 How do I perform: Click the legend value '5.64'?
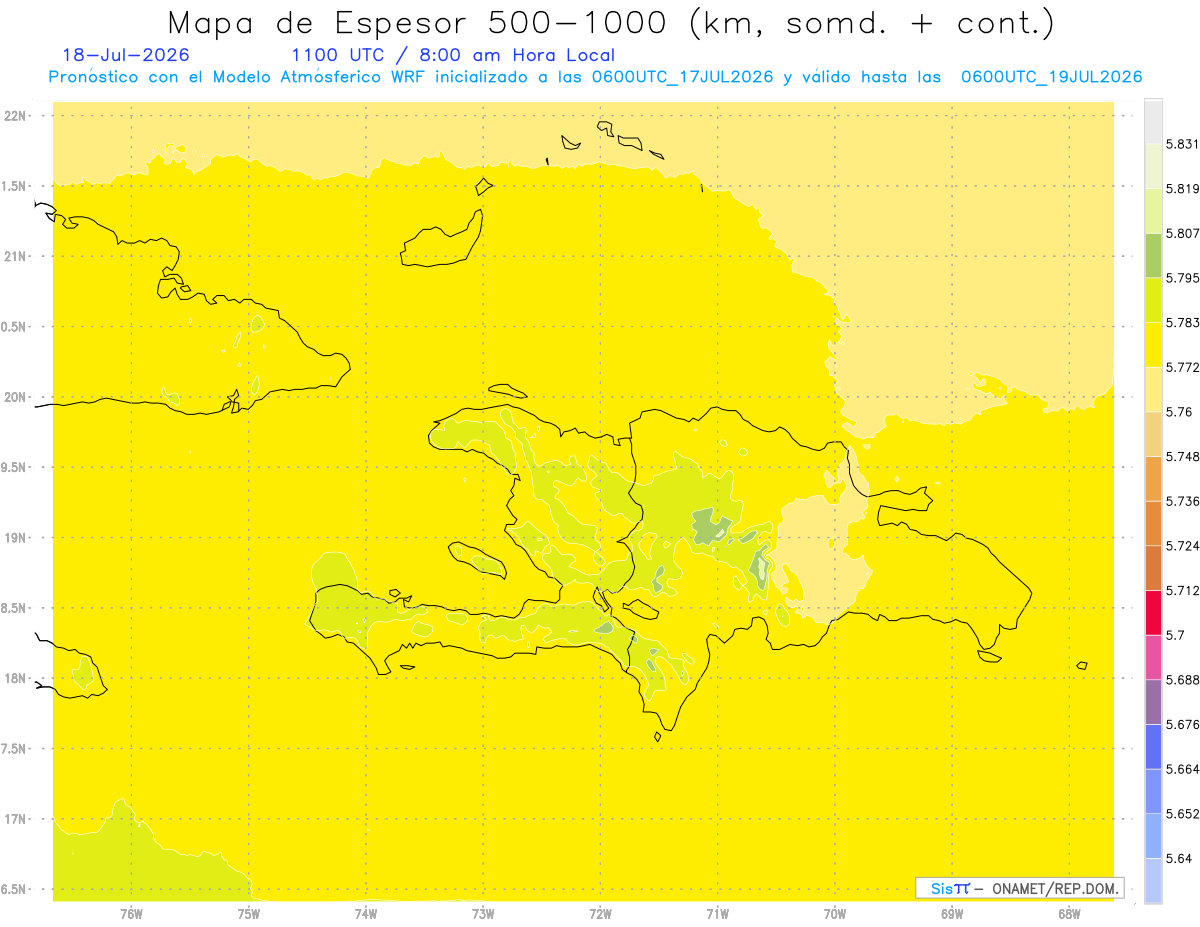(1179, 858)
